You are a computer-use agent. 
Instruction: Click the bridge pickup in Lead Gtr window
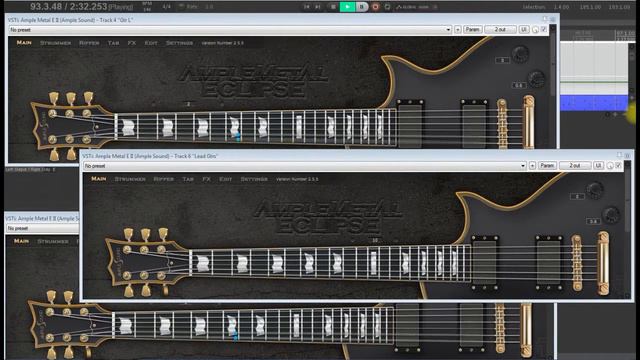click(x=549, y=262)
